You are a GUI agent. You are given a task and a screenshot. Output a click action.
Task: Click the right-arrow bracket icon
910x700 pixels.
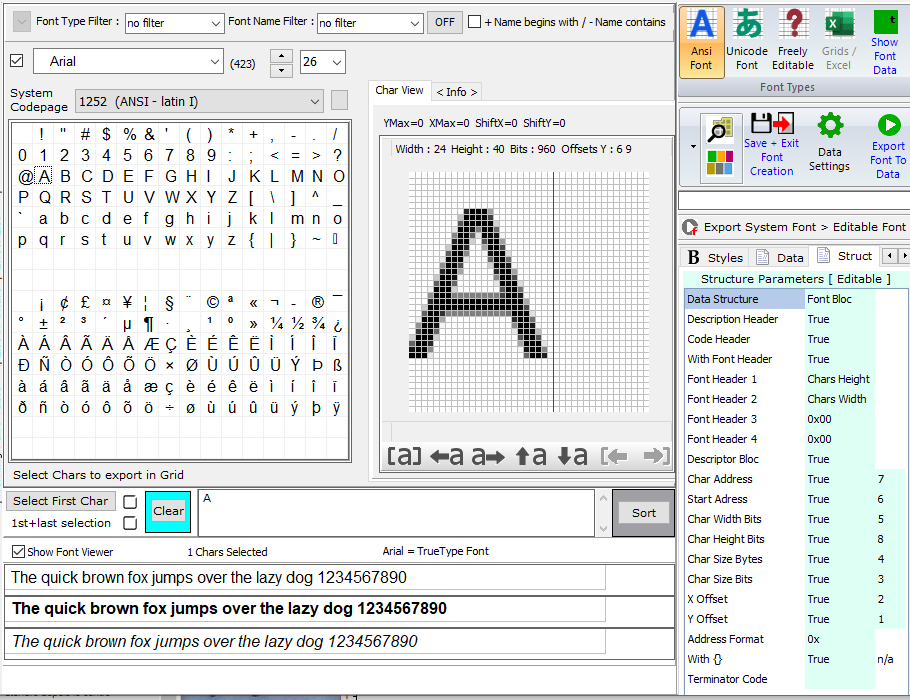[656, 456]
